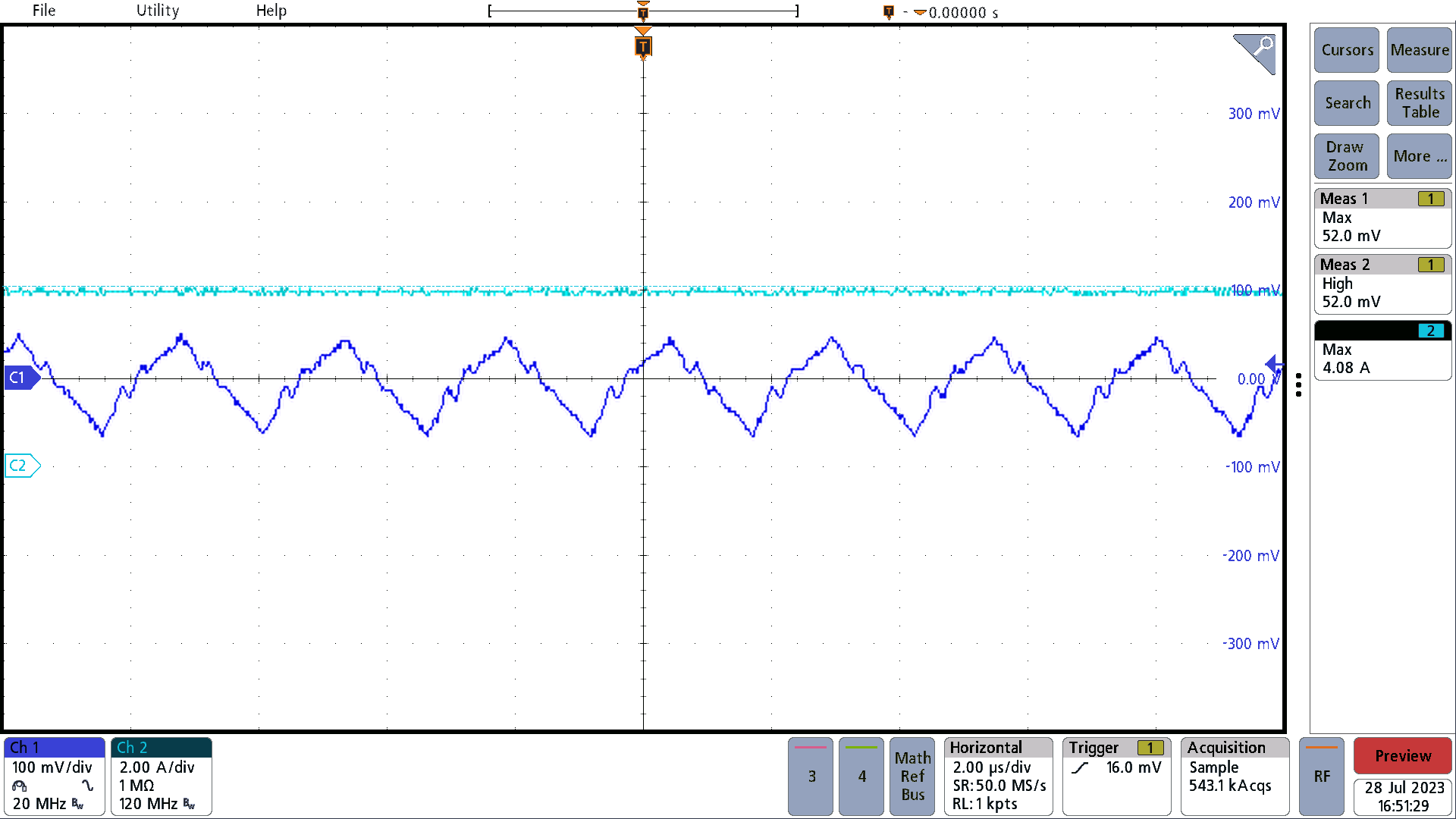
Task: Click the 300 mV scale label
Action: point(1254,114)
